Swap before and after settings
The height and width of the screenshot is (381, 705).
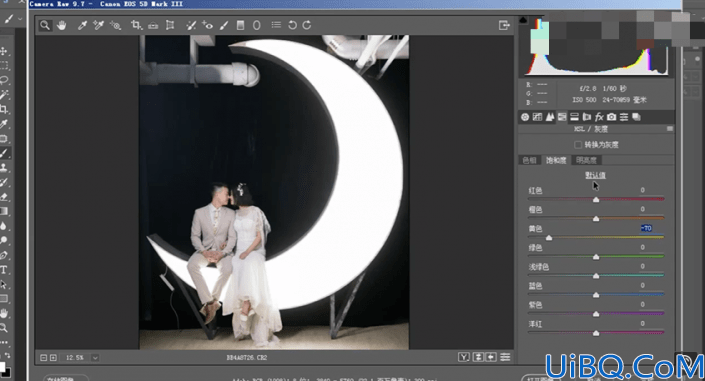tap(478, 357)
